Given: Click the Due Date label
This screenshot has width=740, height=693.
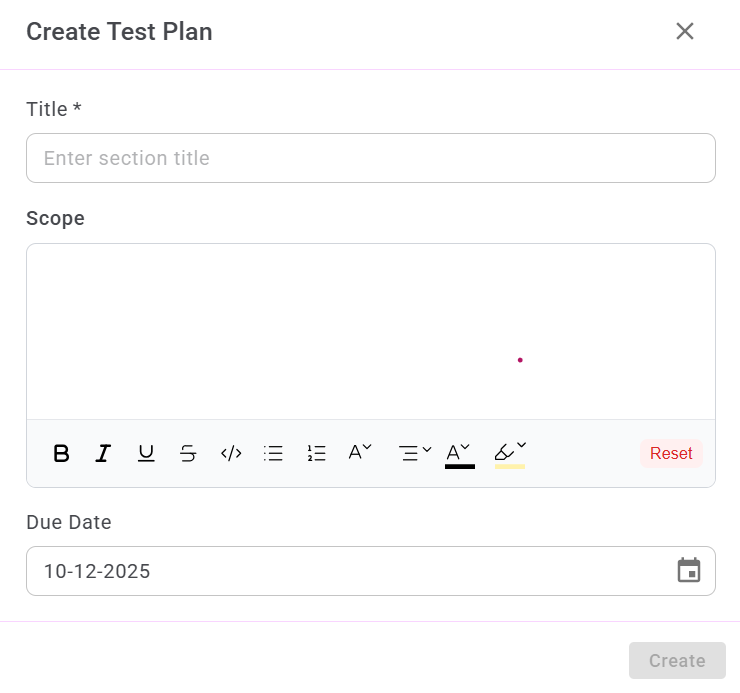Looking at the screenshot, I should 69,522.
